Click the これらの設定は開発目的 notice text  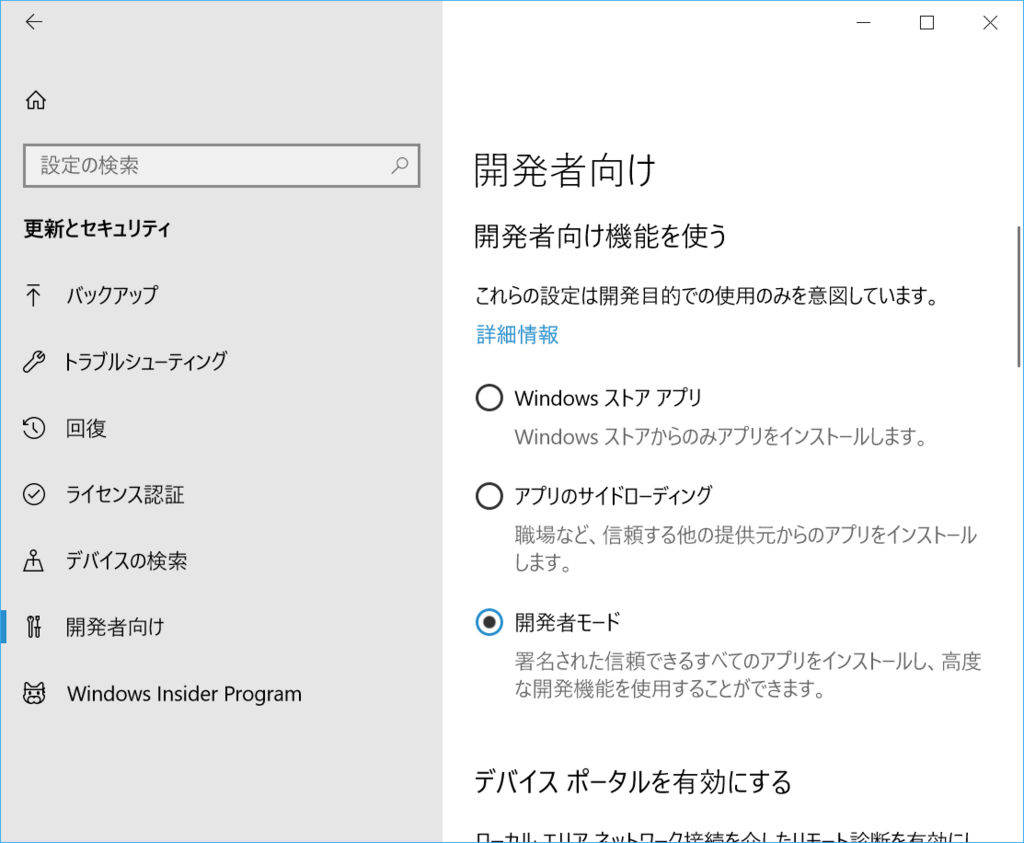pyautogui.click(x=707, y=296)
